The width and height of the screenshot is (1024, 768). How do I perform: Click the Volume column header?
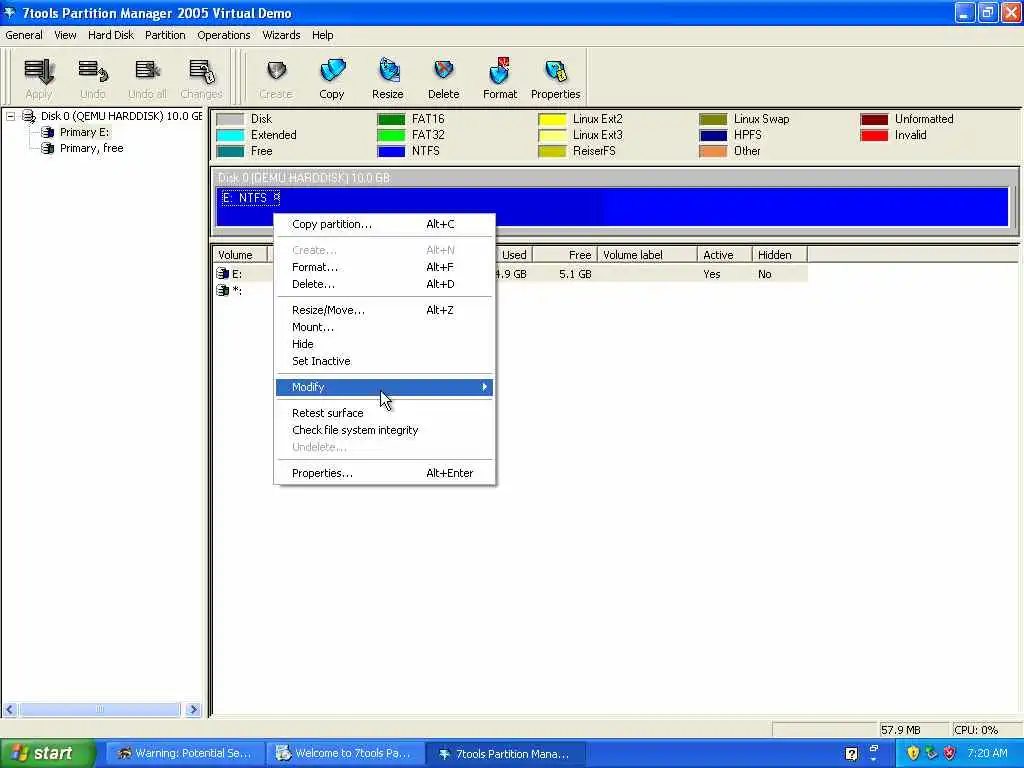pyautogui.click(x=239, y=255)
